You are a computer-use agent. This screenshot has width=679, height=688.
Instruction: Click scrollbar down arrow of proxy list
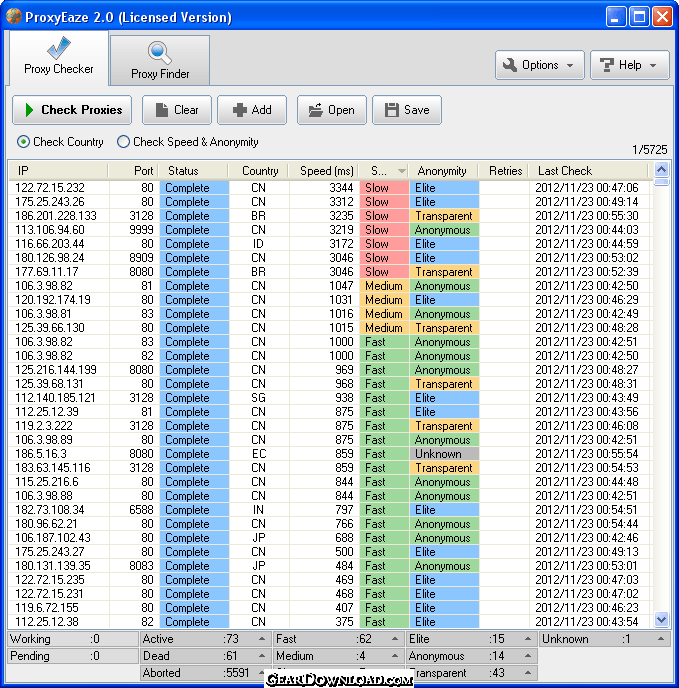(661, 620)
